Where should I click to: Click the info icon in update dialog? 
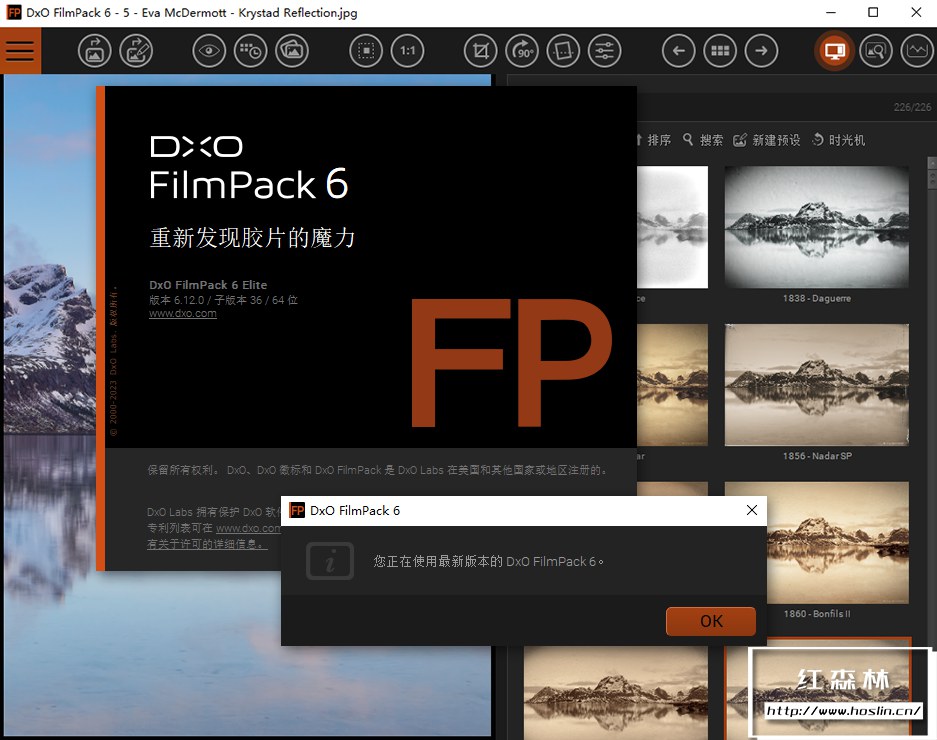(330, 561)
